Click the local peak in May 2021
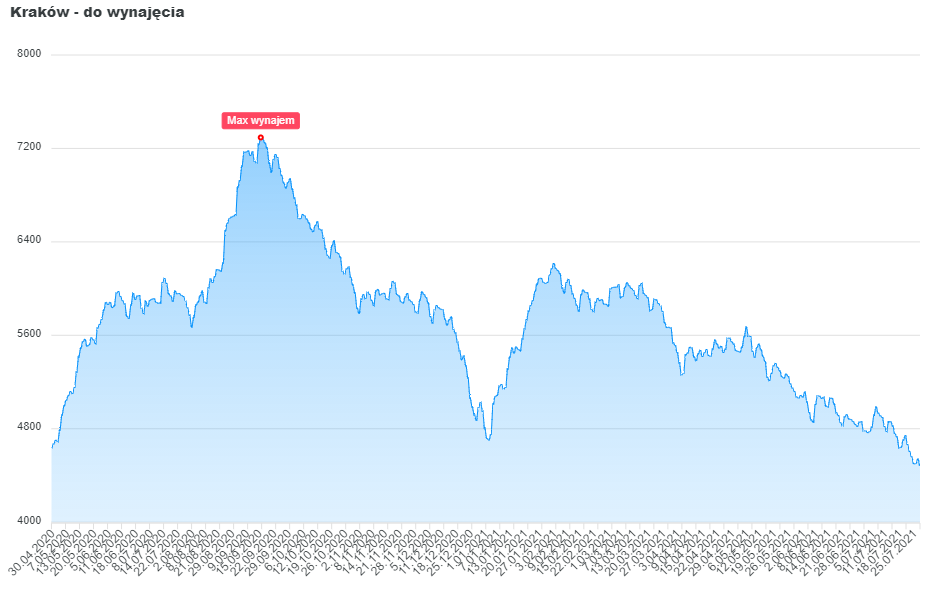This screenshot has height=600, width=930. tap(745, 327)
